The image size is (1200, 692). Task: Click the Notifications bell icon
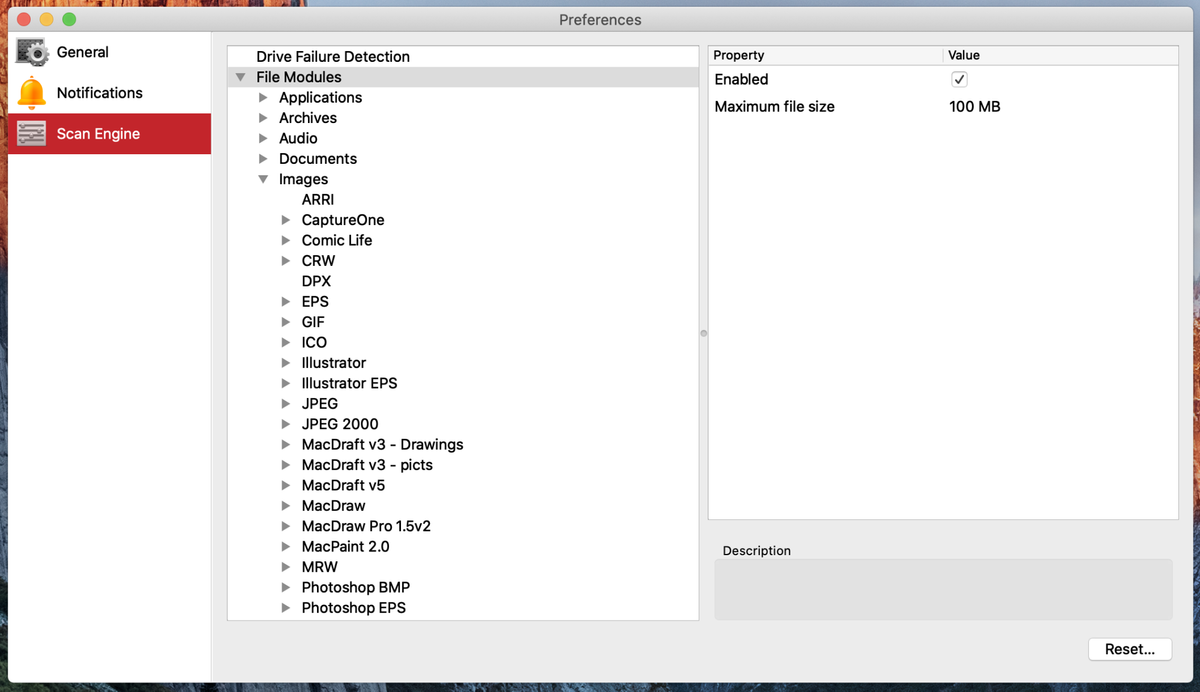tap(32, 93)
